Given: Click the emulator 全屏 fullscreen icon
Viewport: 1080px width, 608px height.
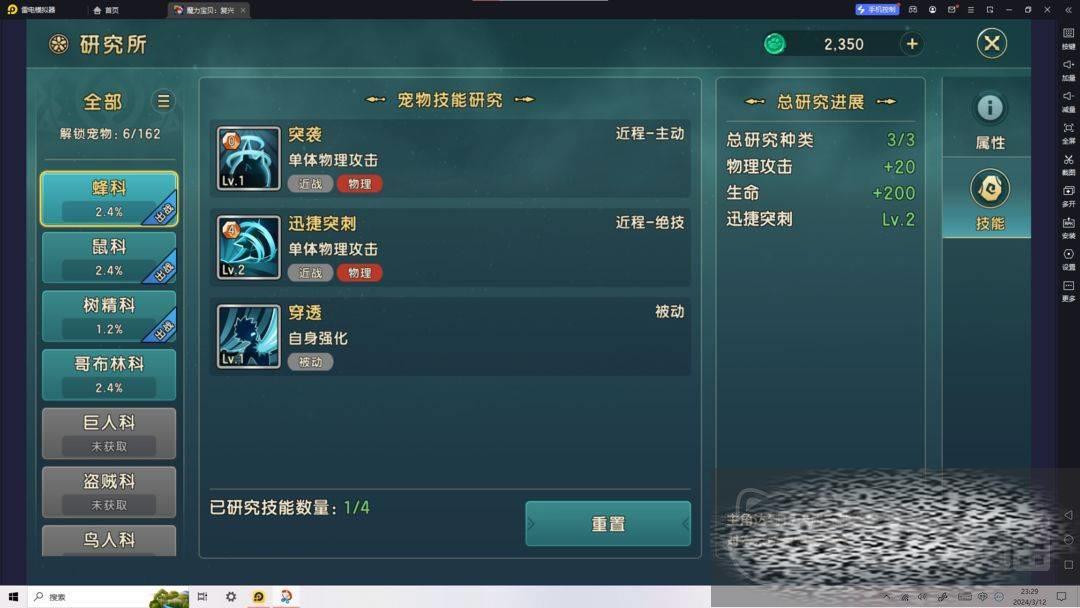Looking at the screenshot, I should pyautogui.click(x=1068, y=132).
